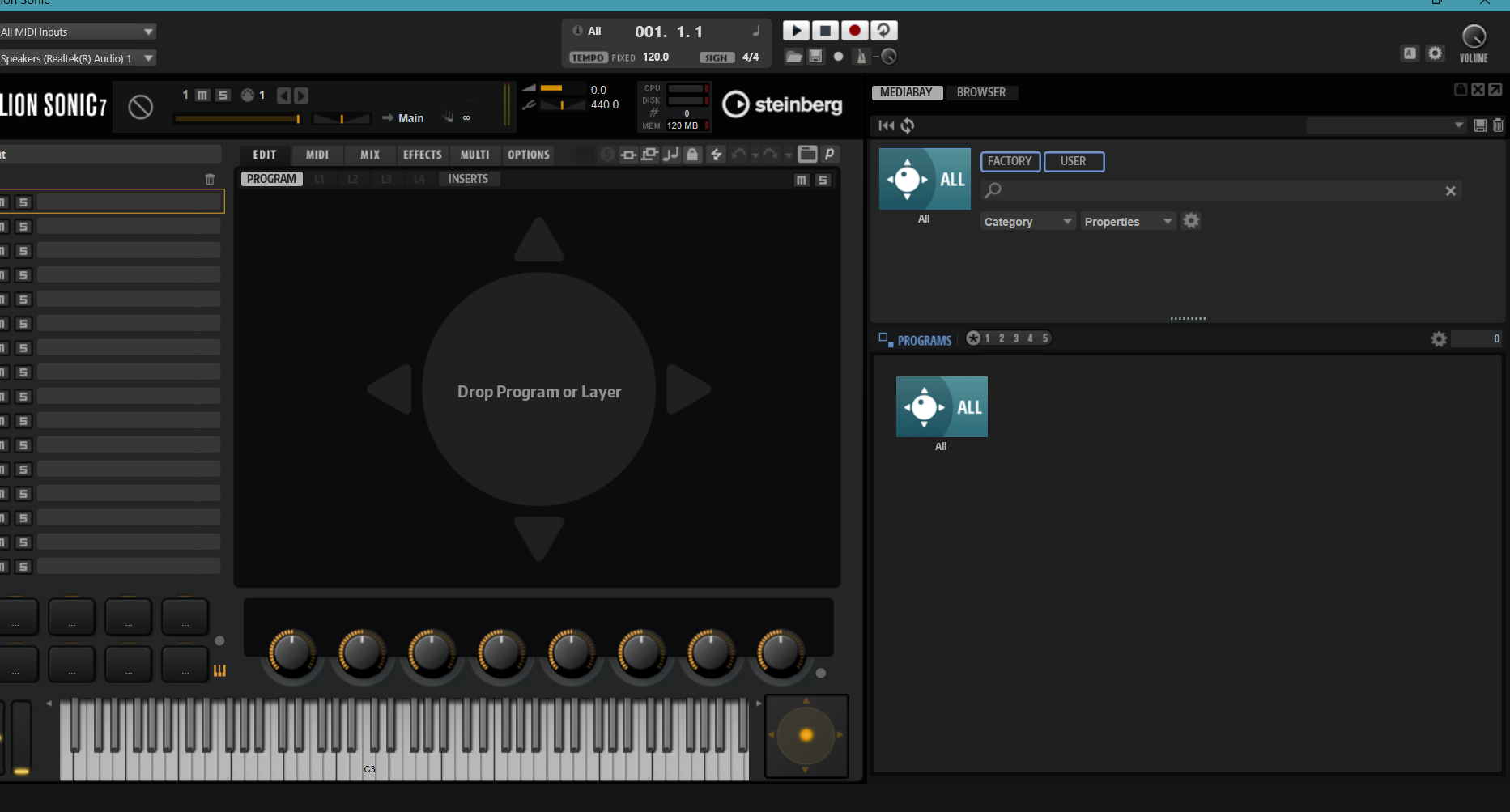Open the Main output selector
This screenshot has height=812, width=1510.
point(410,118)
